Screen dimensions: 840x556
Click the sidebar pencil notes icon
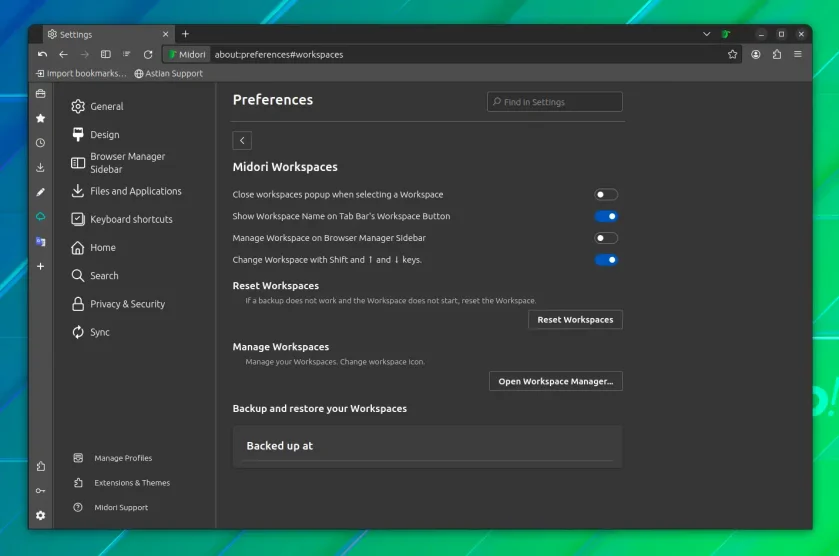40,192
